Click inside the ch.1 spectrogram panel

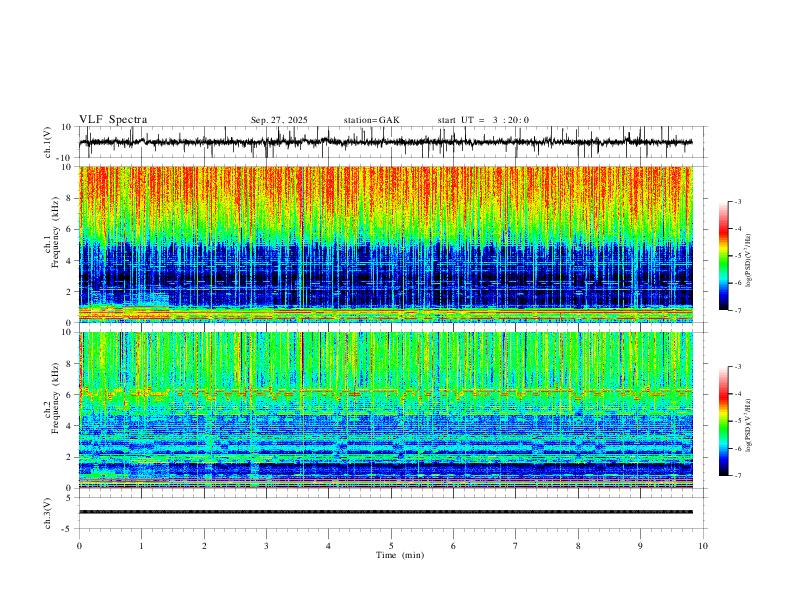pyautogui.click(x=386, y=244)
